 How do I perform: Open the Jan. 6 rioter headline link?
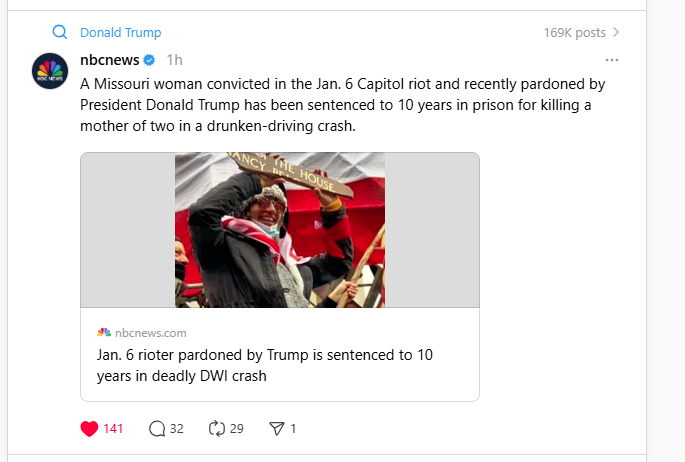pyautogui.click(x=265, y=365)
